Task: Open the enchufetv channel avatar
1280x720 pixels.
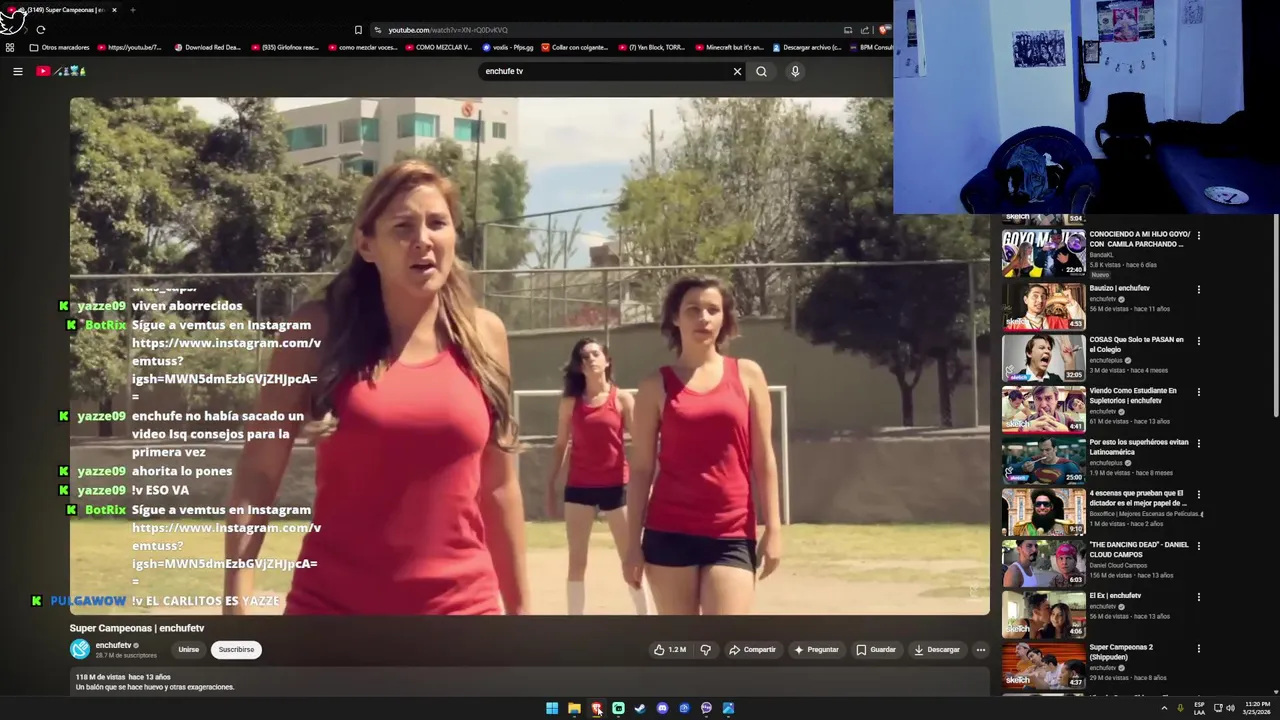Action: pyautogui.click(x=80, y=649)
